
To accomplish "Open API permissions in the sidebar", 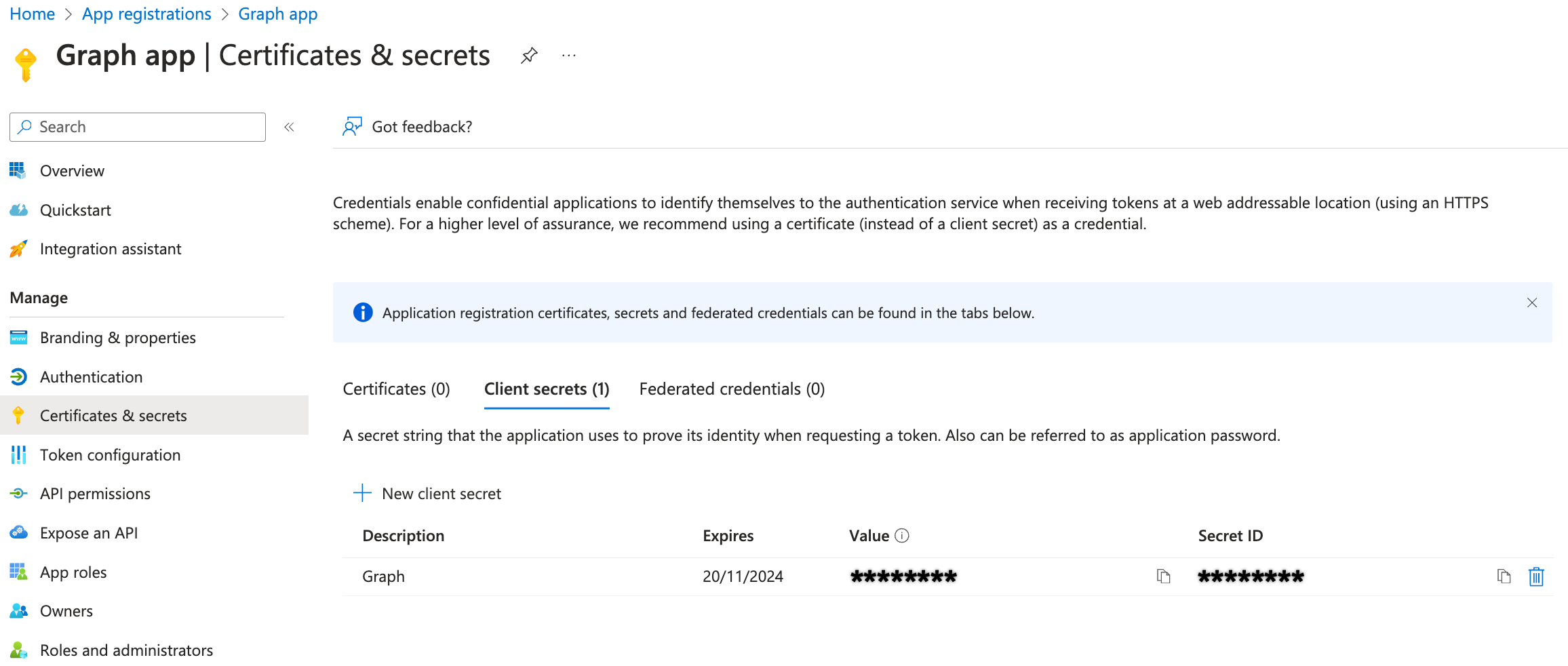I will point(95,494).
